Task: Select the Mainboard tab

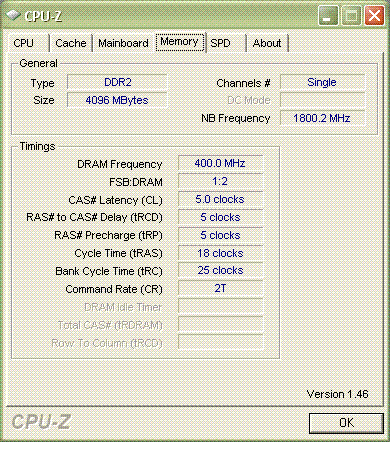Action: 123,43
